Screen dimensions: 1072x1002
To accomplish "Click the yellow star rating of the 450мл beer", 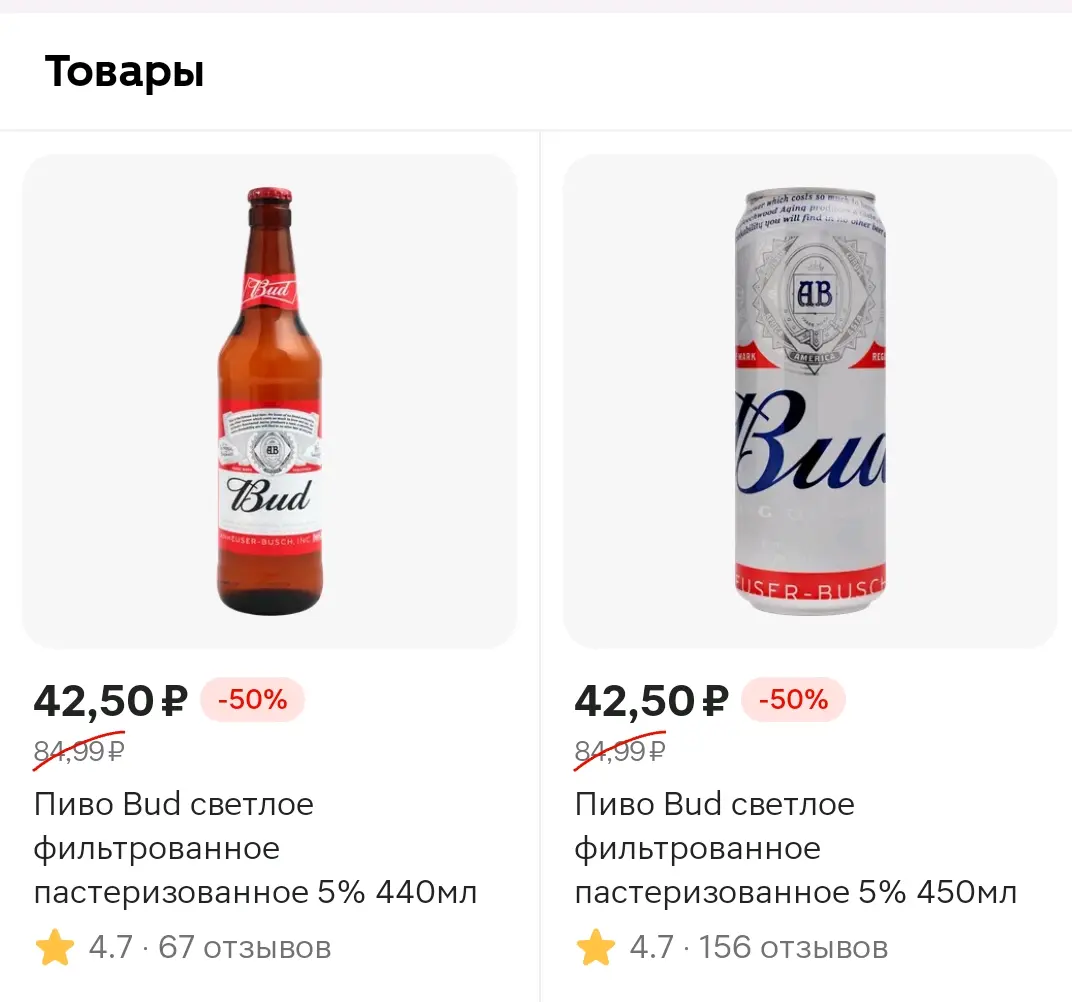I will [595, 947].
